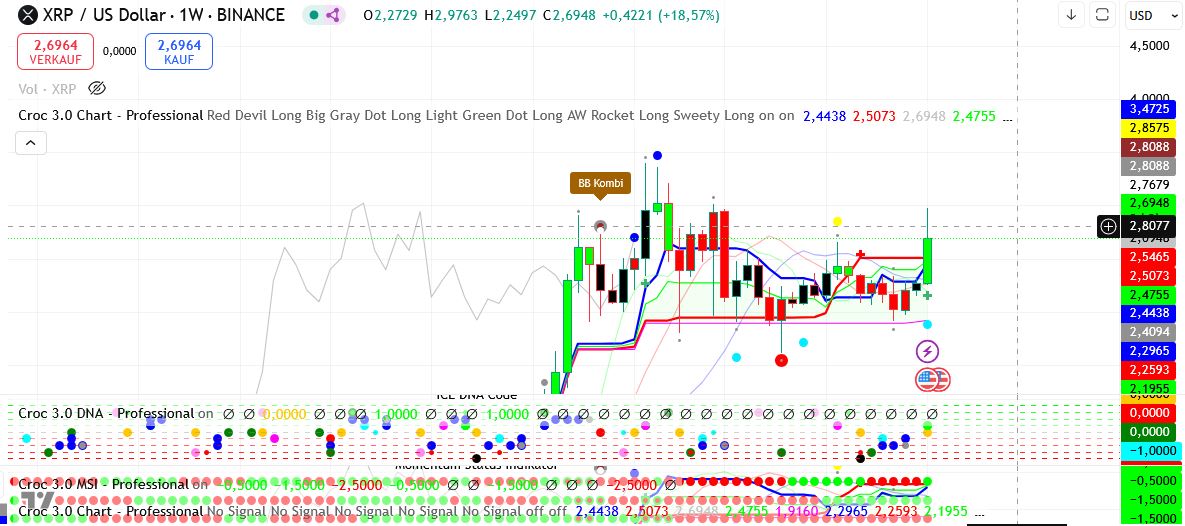Click the VERKAUF sell button
The width and height of the screenshot is (1185, 526).
coord(55,51)
